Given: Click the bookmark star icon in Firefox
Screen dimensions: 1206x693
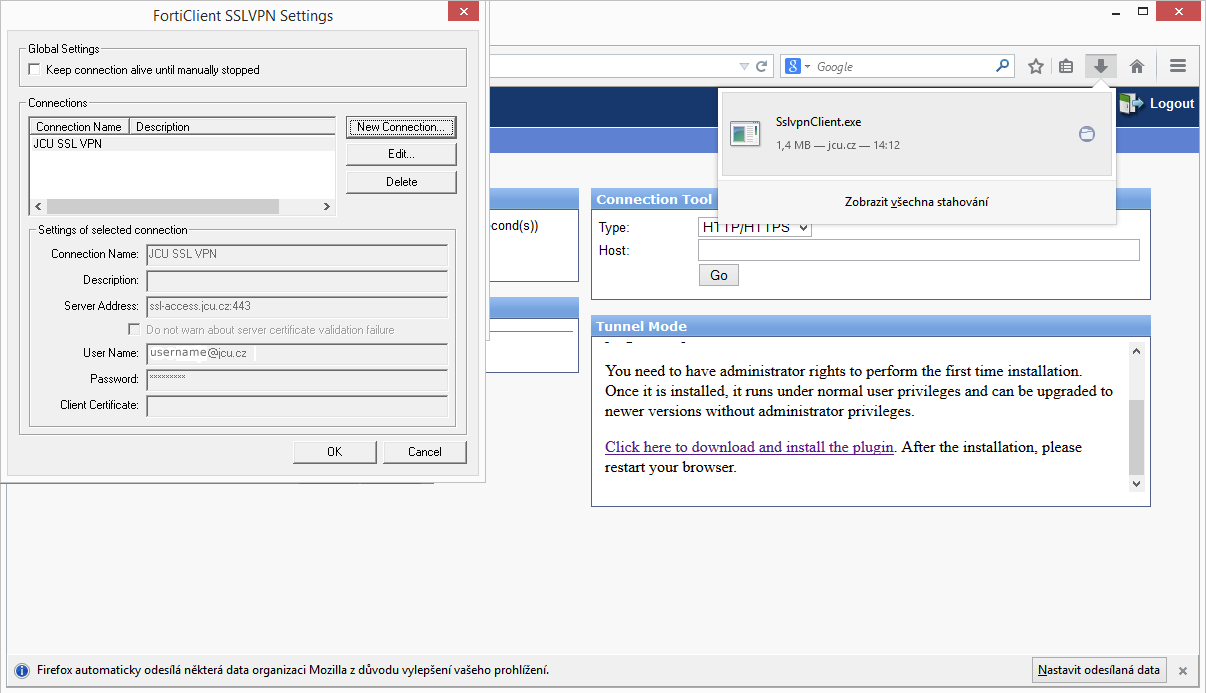Looking at the screenshot, I should tap(1036, 66).
